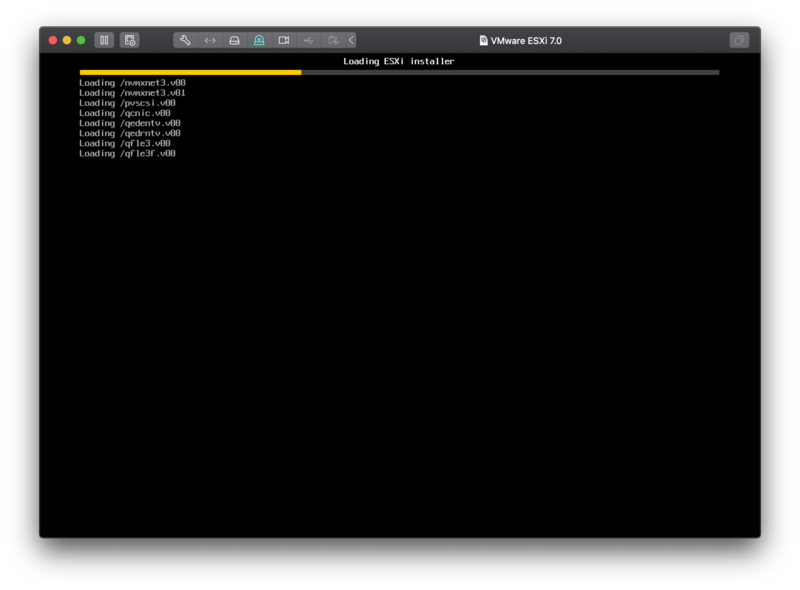
Task: Click the 'Loading /nvmxnet3.v01' line
Action: click(132, 93)
